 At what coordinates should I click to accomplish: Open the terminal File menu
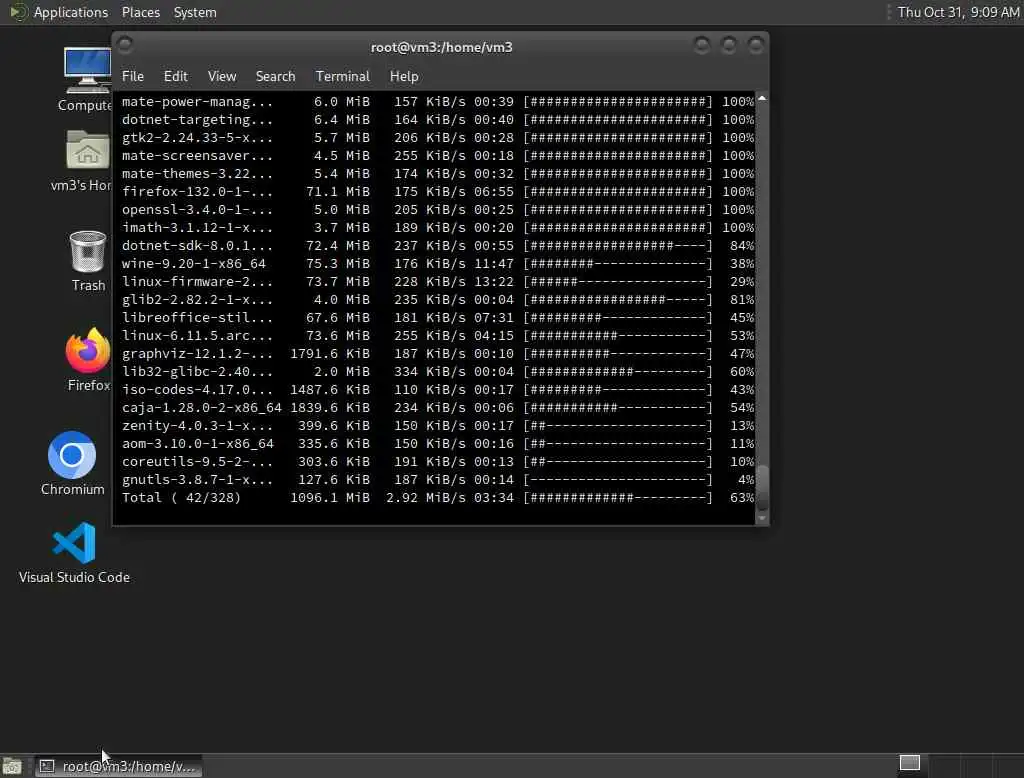click(133, 76)
